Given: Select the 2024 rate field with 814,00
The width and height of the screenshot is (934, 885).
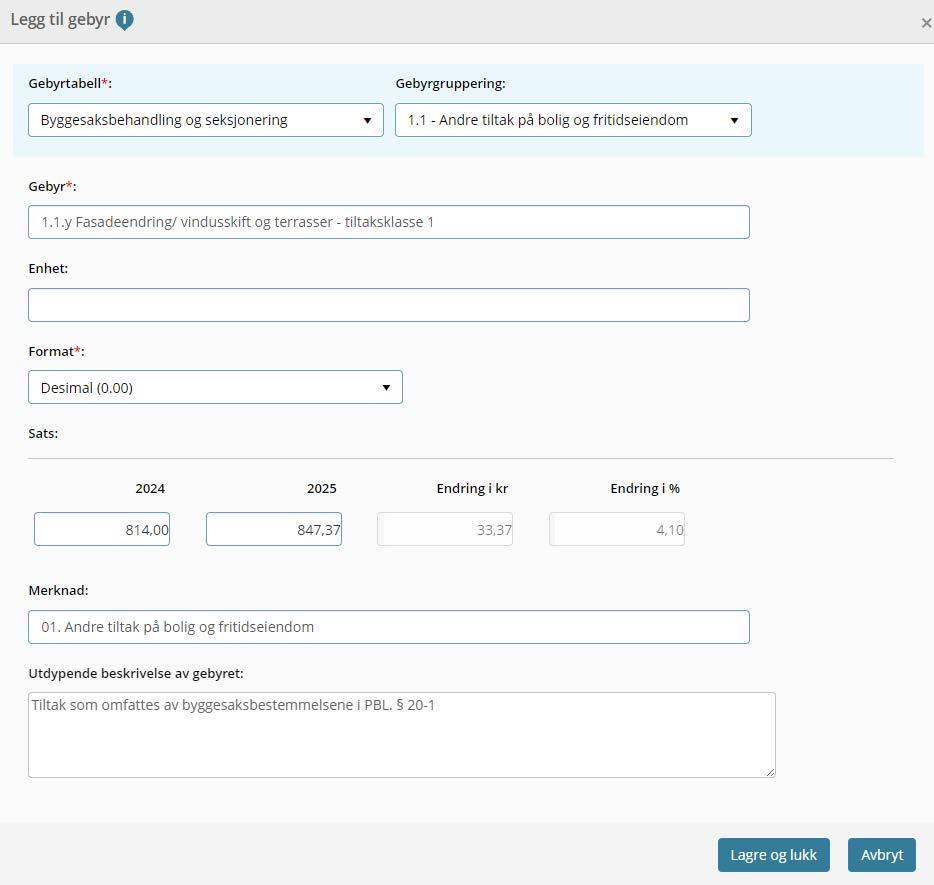Looking at the screenshot, I should (x=102, y=529).
